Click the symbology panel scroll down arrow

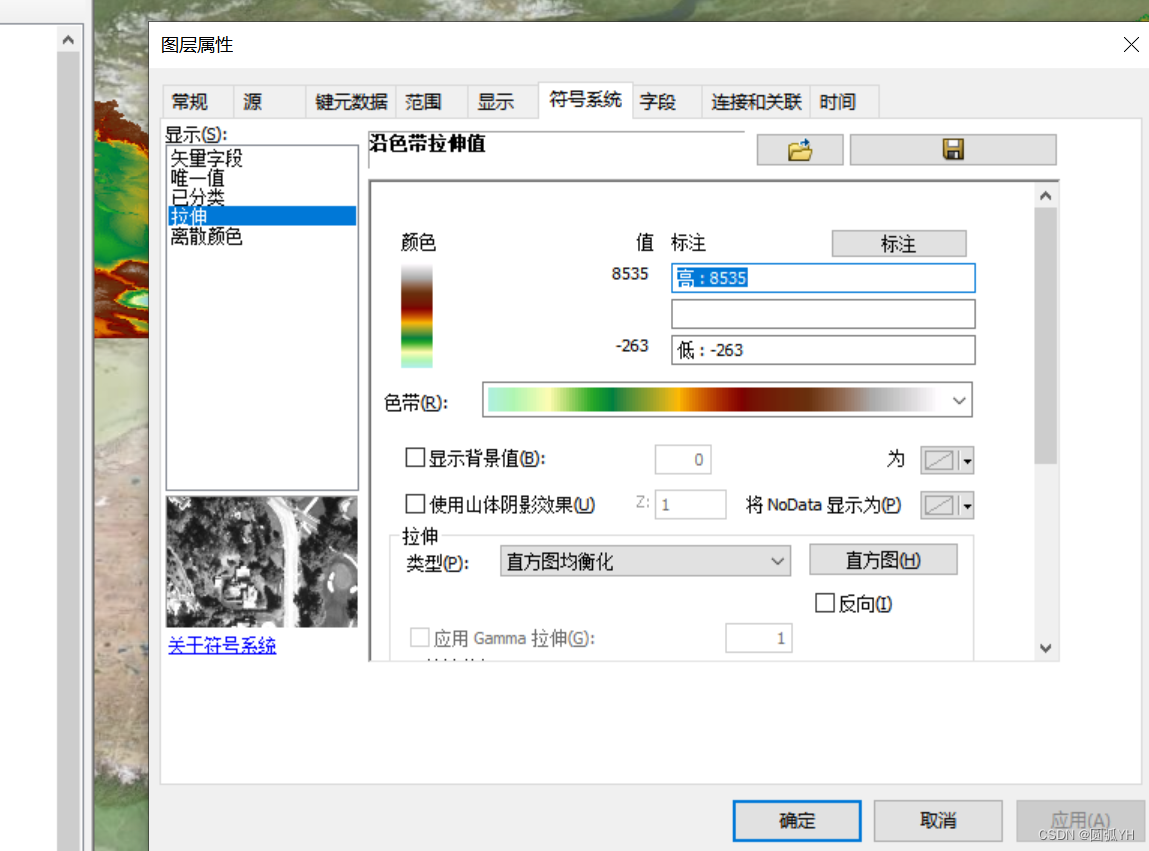pyautogui.click(x=1046, y=648)
